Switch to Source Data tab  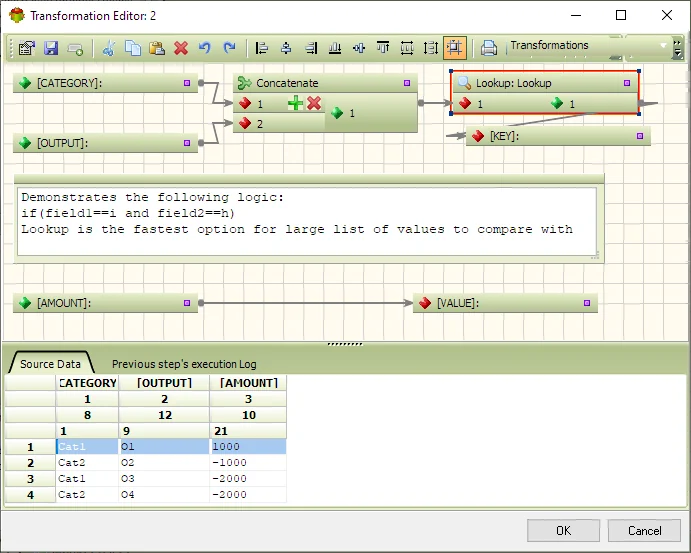[x=50, y=364]
